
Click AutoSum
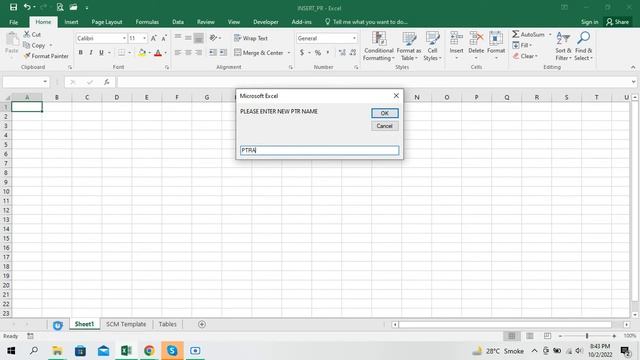[528, 34]
